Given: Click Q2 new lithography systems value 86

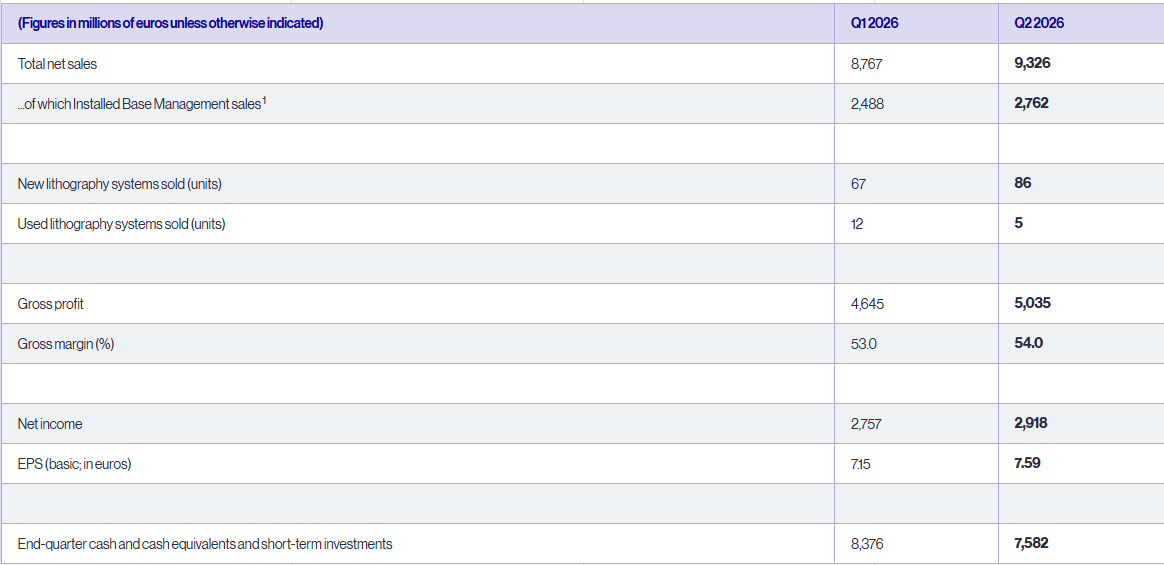Looking at the screenshot, I should (x=1022, y=183).
